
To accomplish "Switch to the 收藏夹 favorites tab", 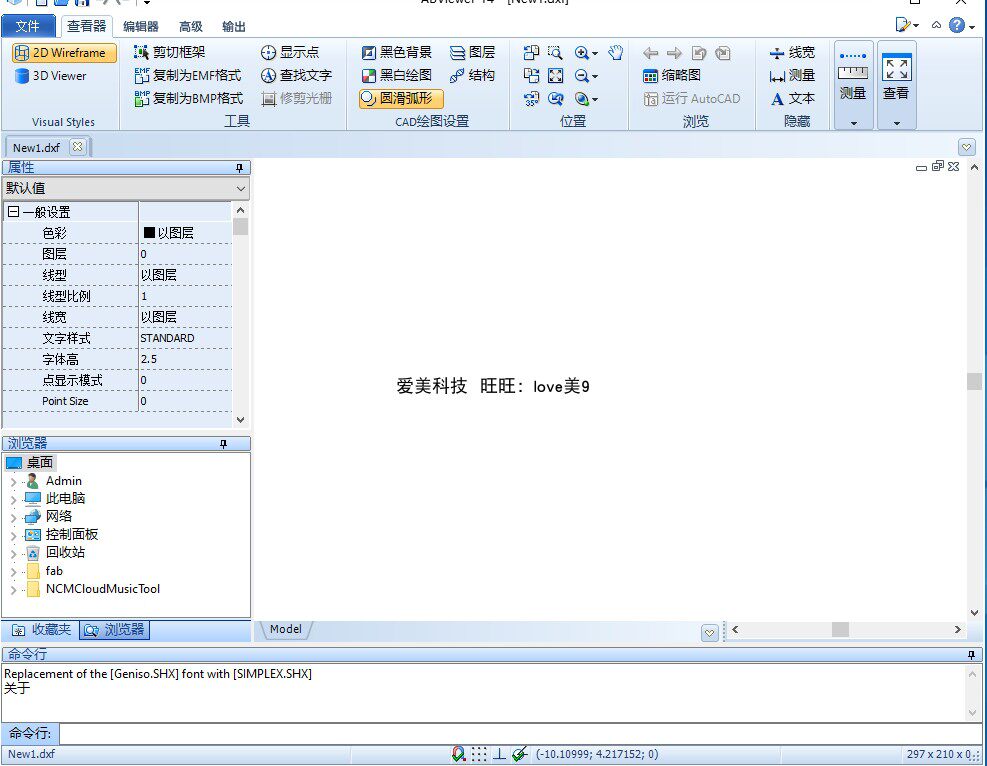I will 42,629.
